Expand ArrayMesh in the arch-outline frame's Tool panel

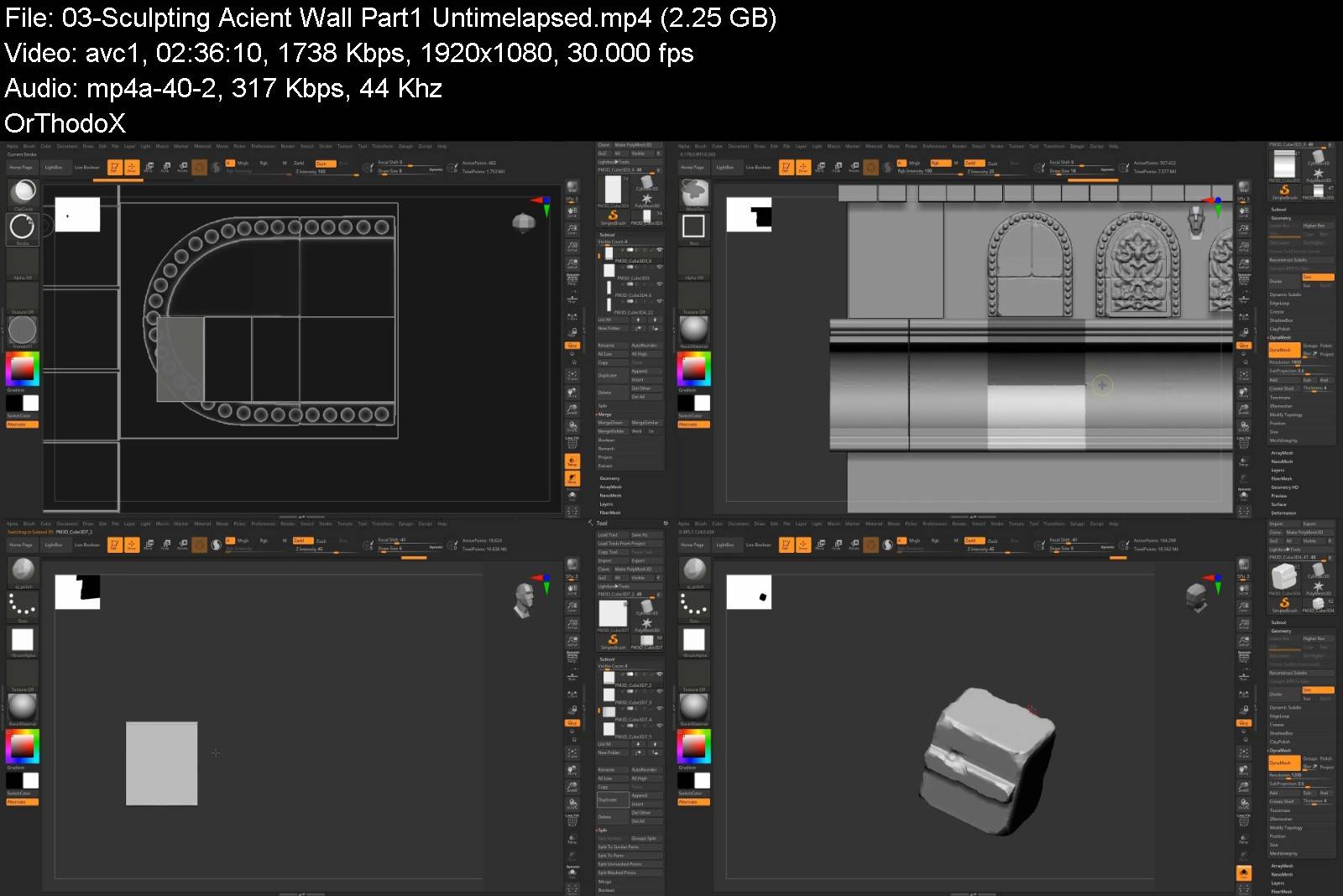pos(610,487)
